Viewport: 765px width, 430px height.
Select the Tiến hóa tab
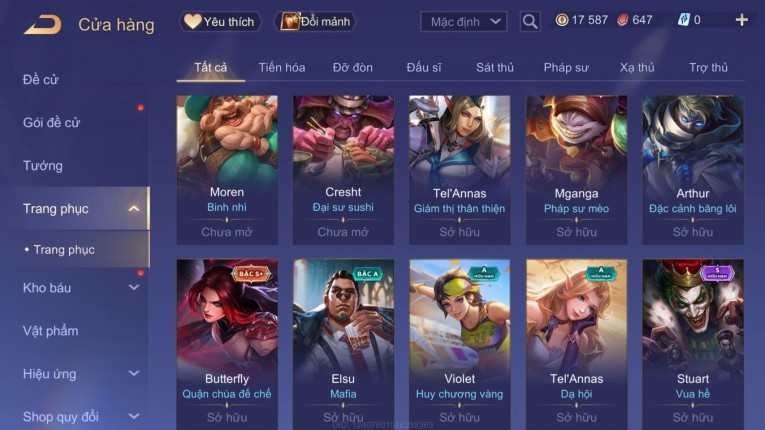pyautogui.click(x=282, y=67)
